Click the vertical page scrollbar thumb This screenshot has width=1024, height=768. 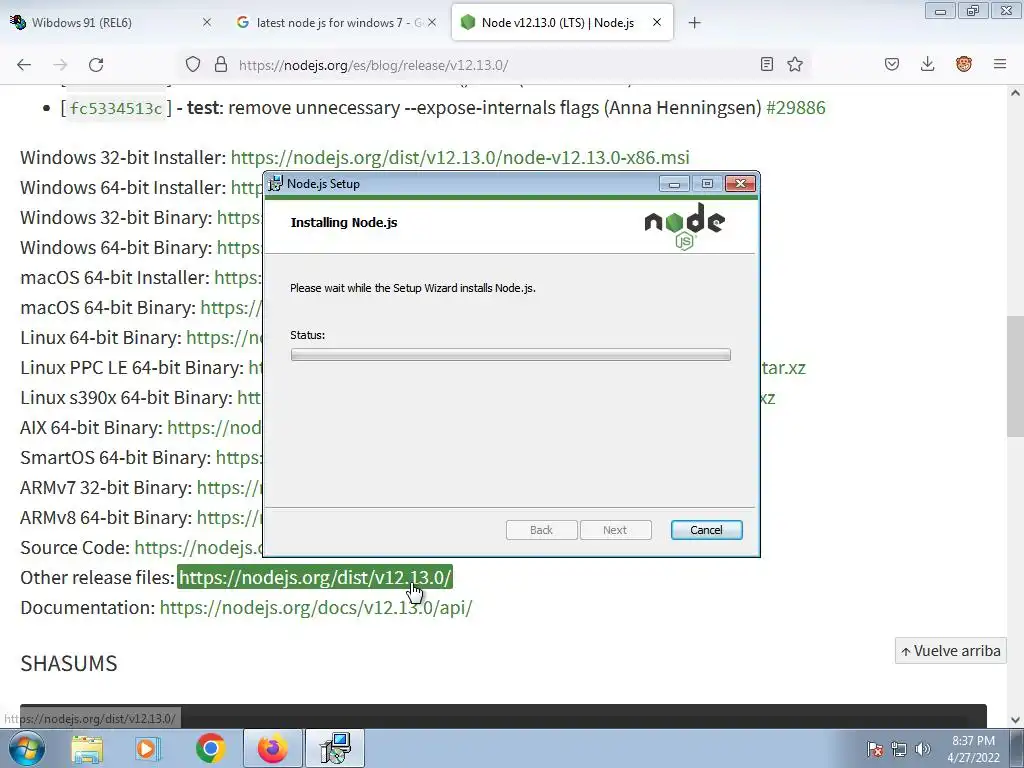(1015, 377)
